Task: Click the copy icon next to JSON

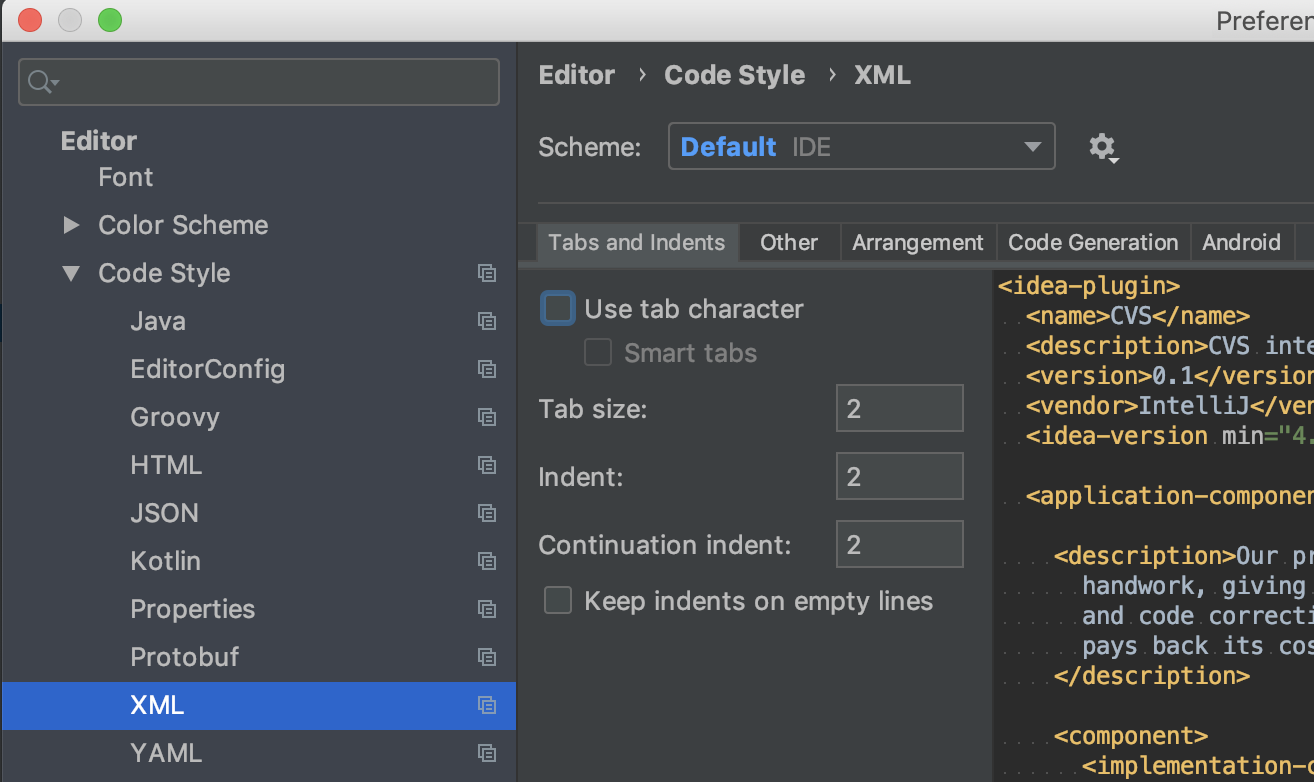Action: (x=487, y=513)
